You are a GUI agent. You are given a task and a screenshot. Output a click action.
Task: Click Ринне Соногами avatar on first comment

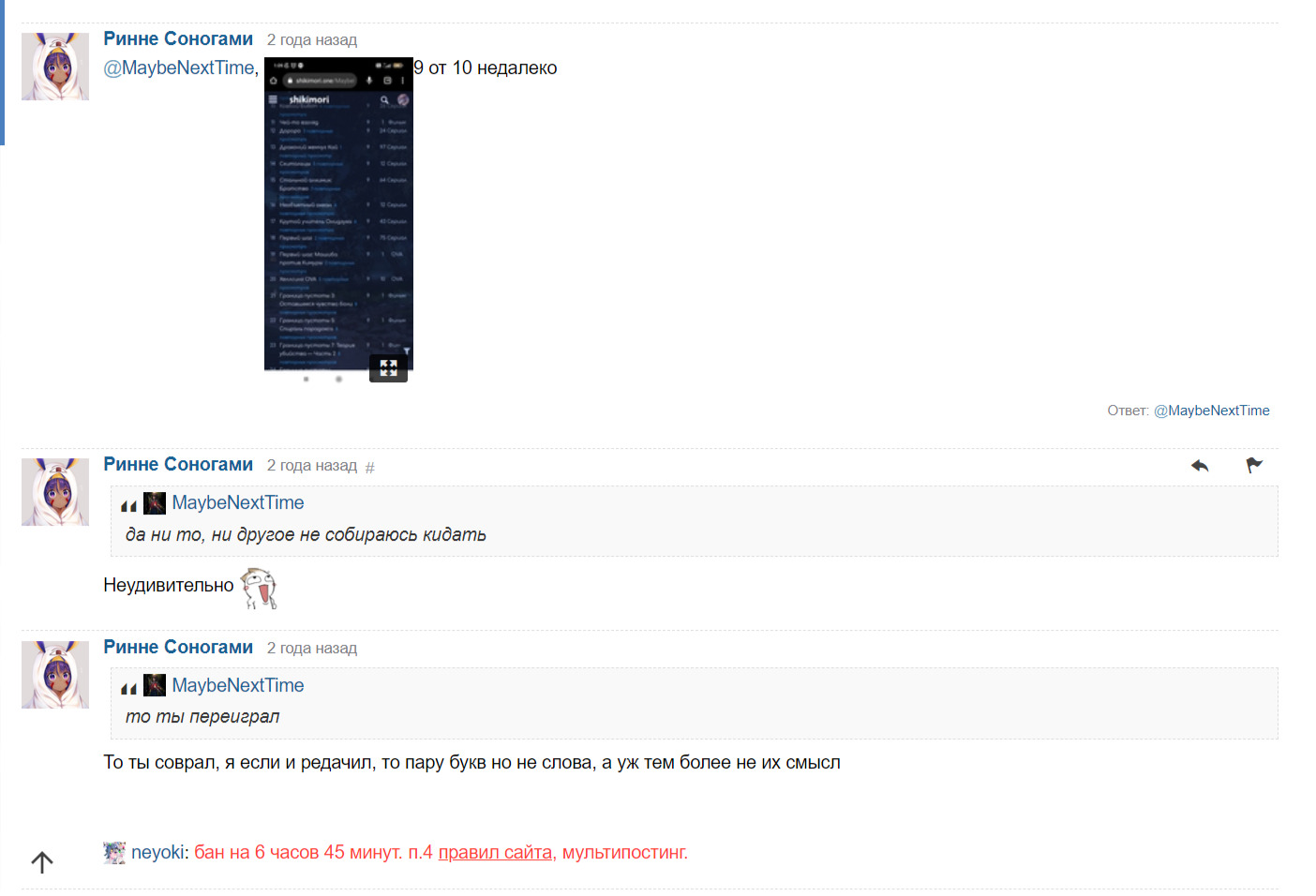[x=55, y=67]
